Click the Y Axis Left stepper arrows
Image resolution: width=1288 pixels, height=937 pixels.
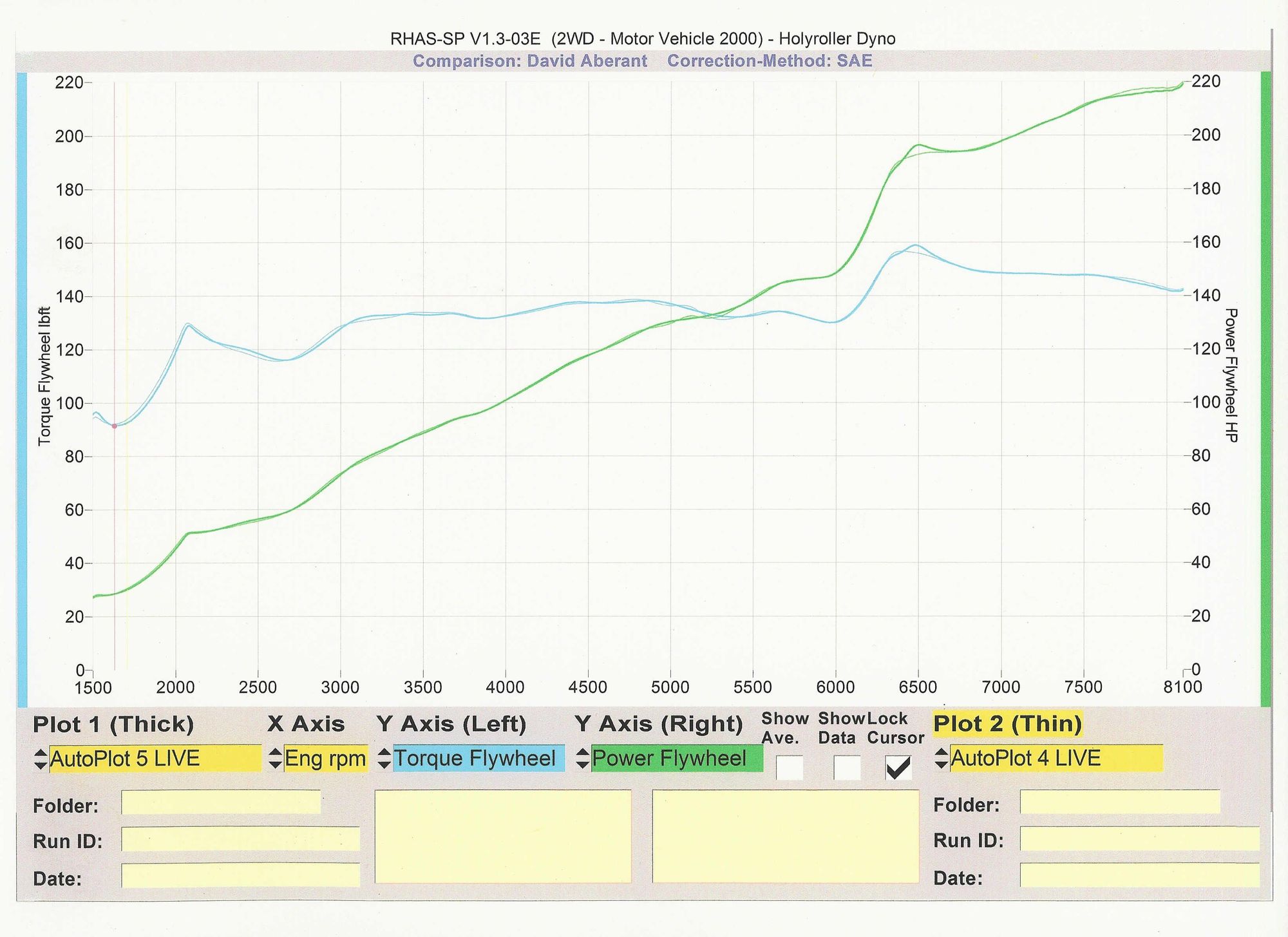[384, 758]
